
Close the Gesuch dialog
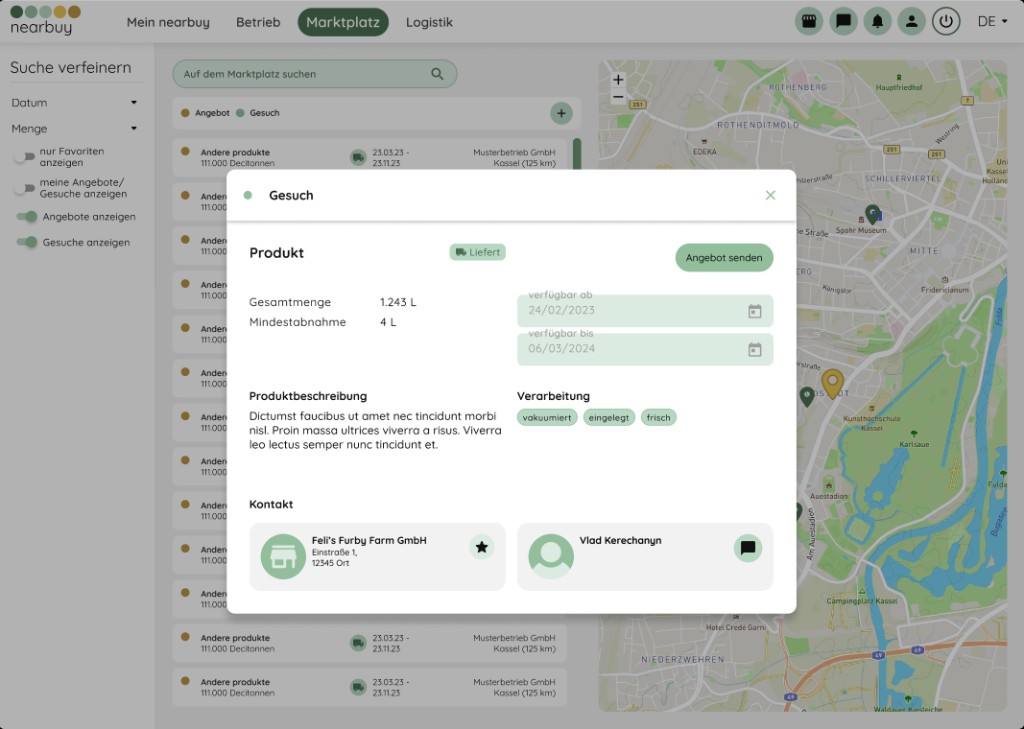(x=771, y=195)
